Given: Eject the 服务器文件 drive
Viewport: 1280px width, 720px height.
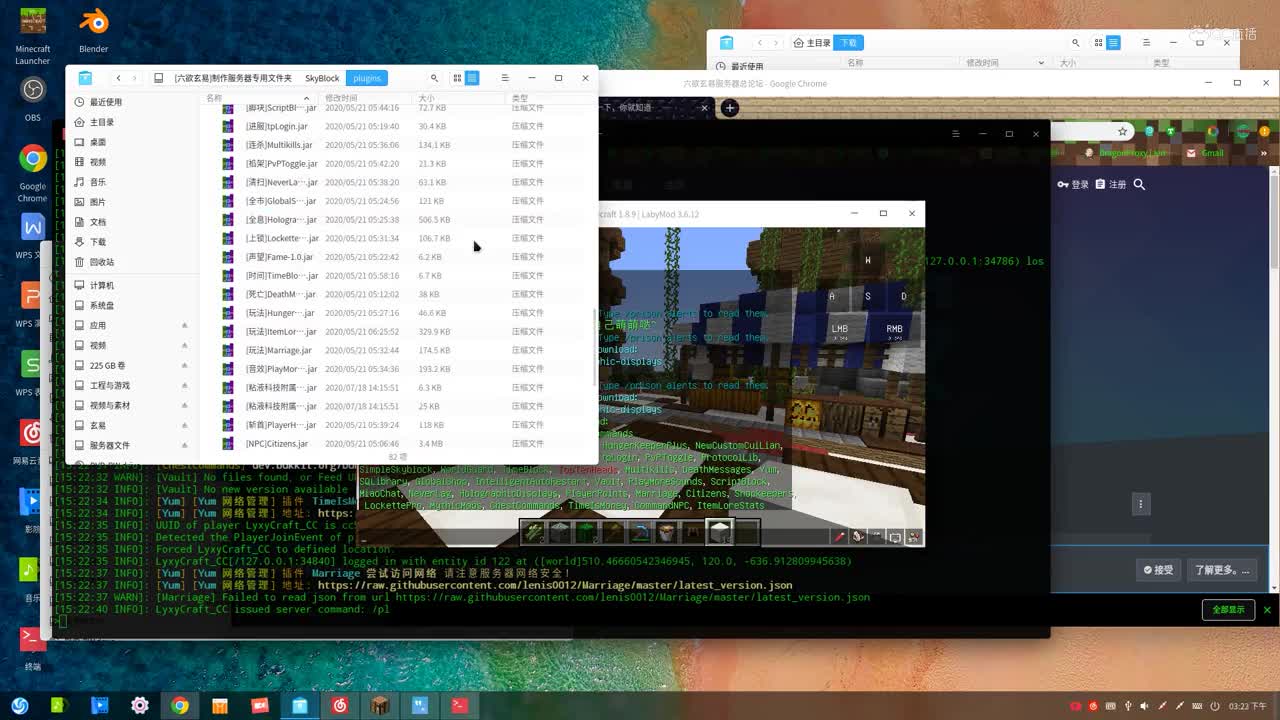Looking at the screenshot, I should 184,445.
